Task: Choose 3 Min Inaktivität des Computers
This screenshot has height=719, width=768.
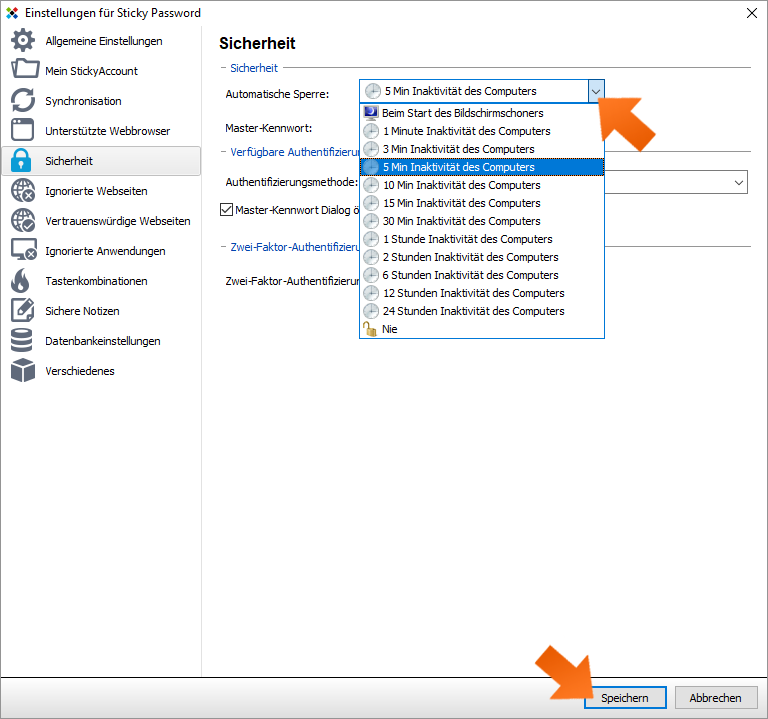Action: click(482, 149)
